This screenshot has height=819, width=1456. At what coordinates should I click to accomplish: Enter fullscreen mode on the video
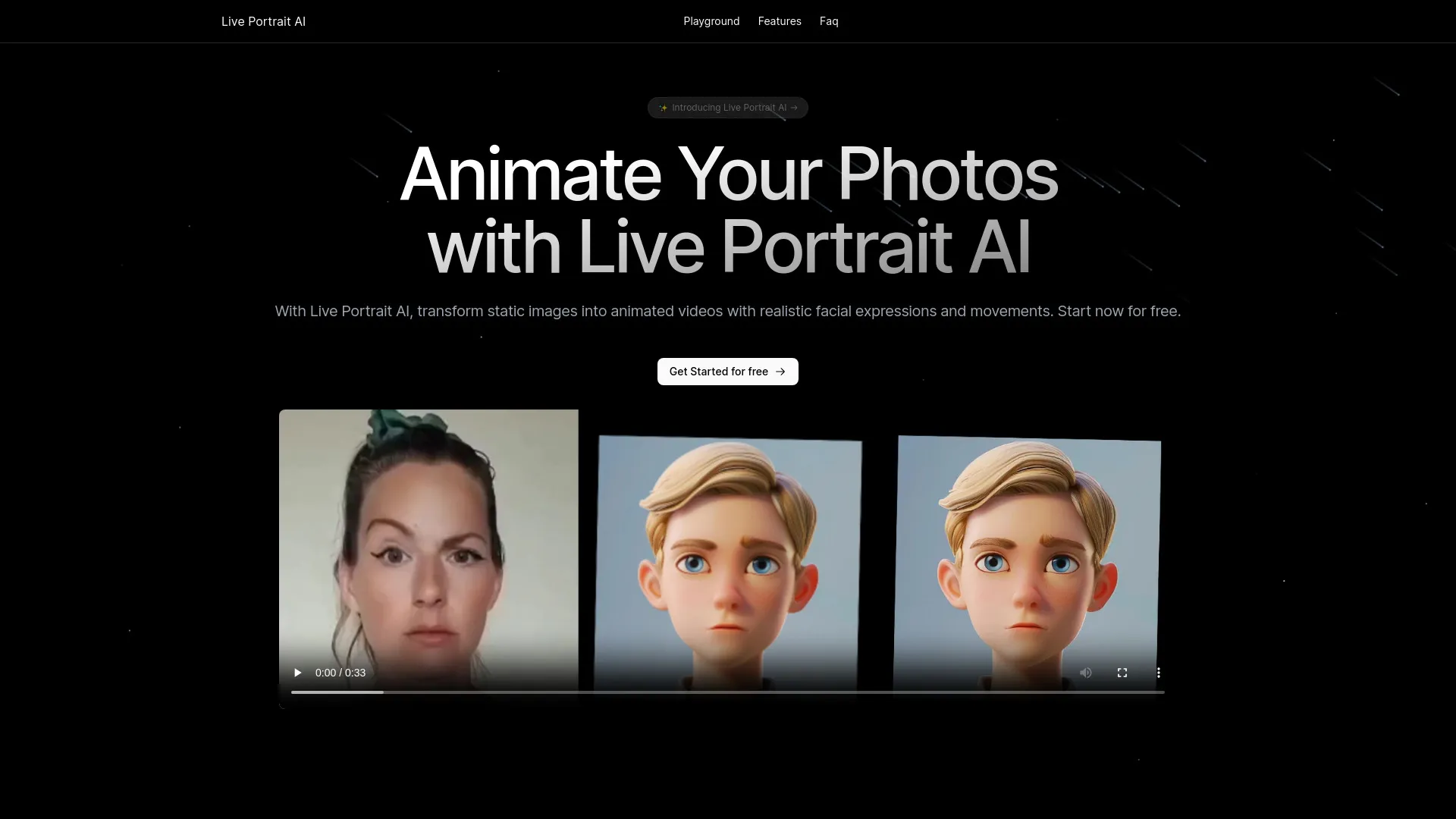[1122, 673]
